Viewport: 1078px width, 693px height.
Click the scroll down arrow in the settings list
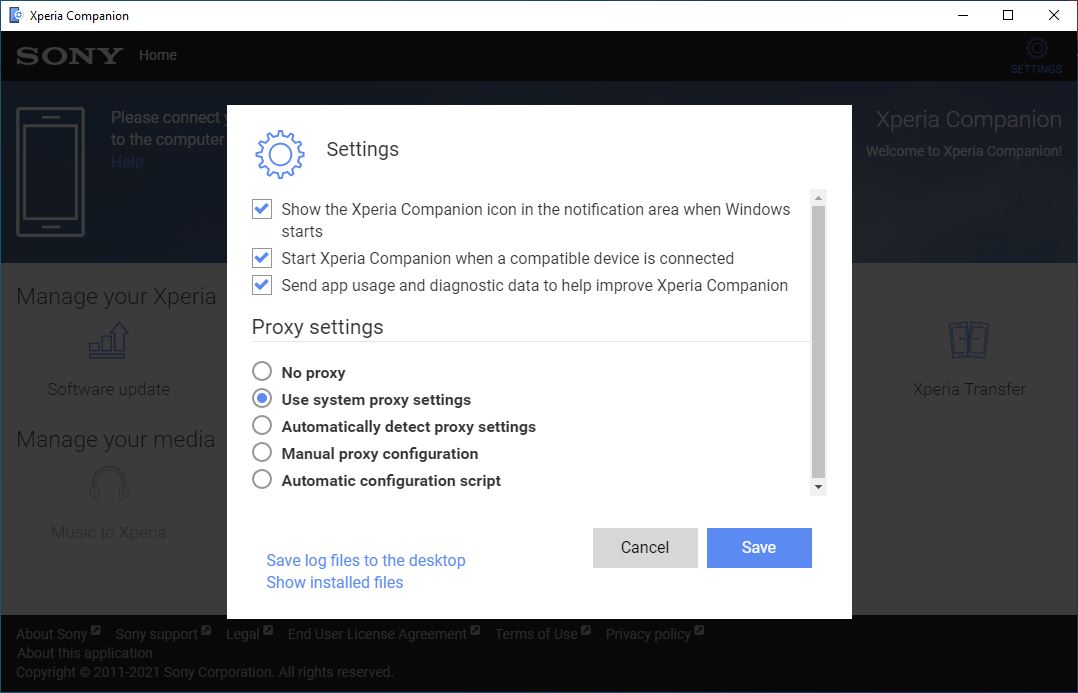(818, 487)
